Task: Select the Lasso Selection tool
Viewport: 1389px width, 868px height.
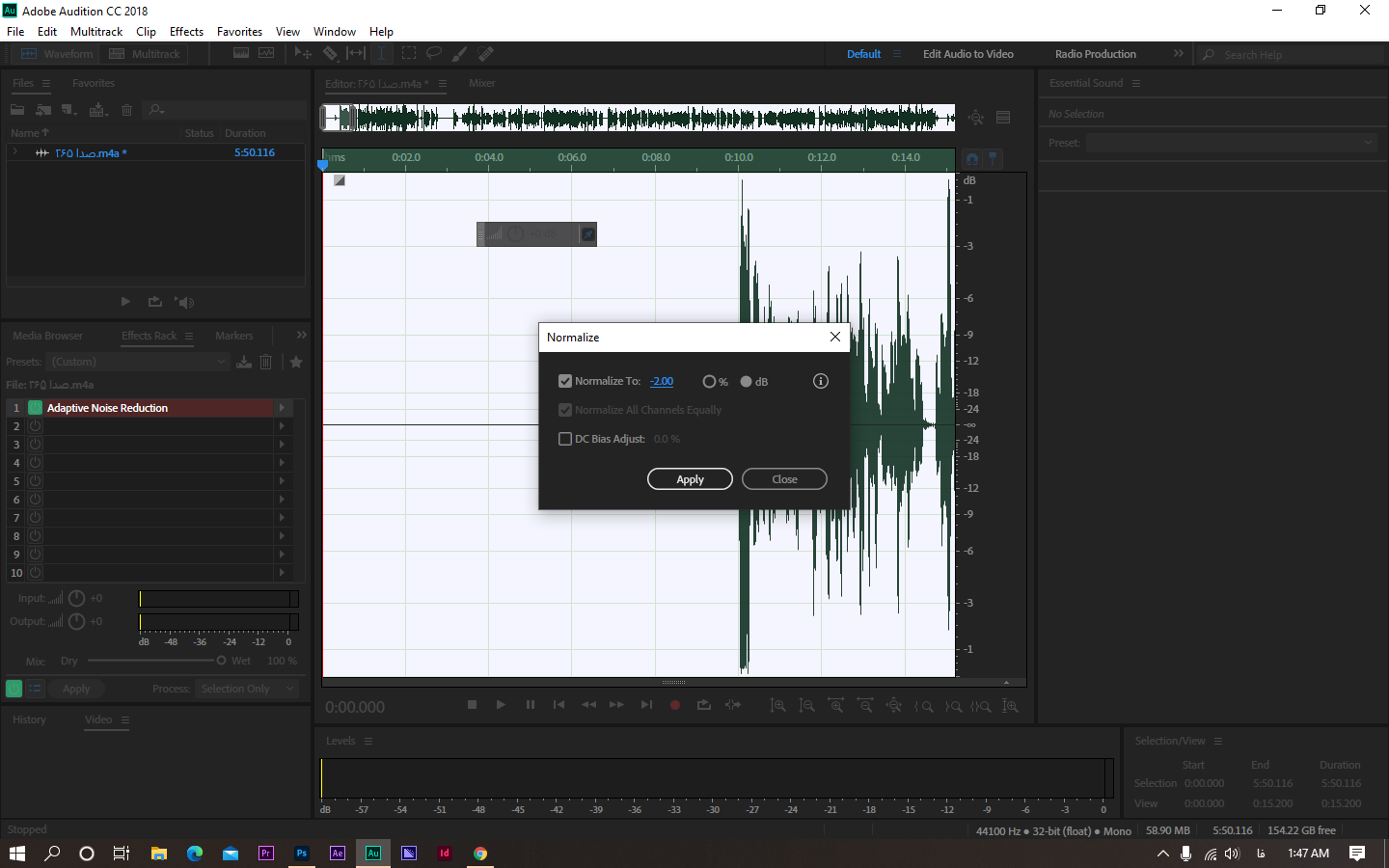Action: pos(434,54)
